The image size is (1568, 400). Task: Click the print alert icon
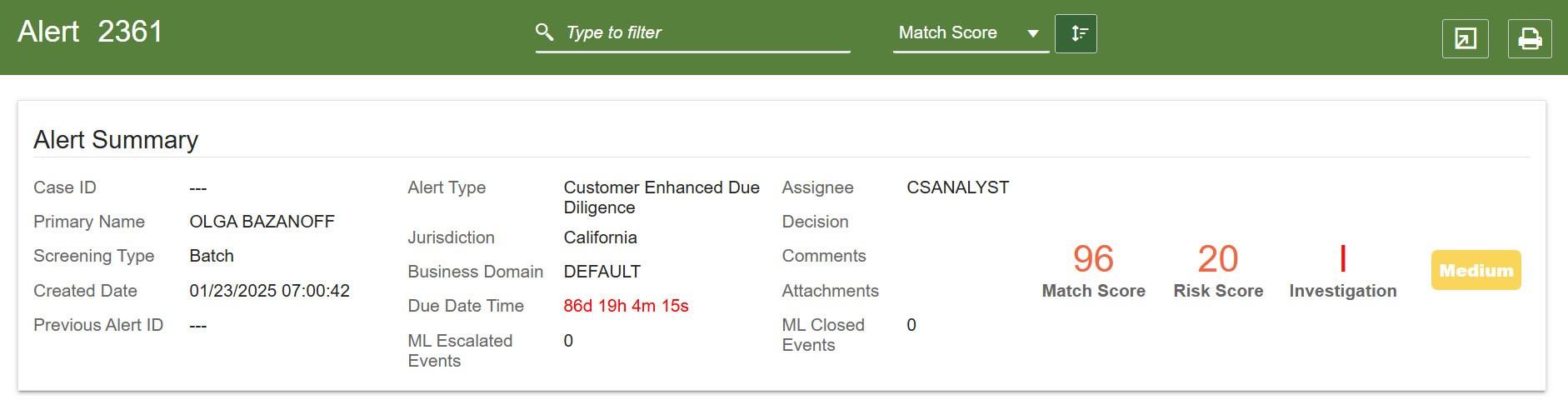coord(1530,38)
